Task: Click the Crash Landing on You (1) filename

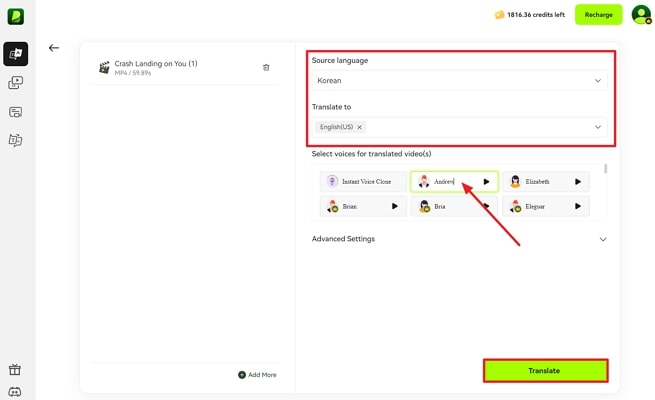Action: (156, 63)
